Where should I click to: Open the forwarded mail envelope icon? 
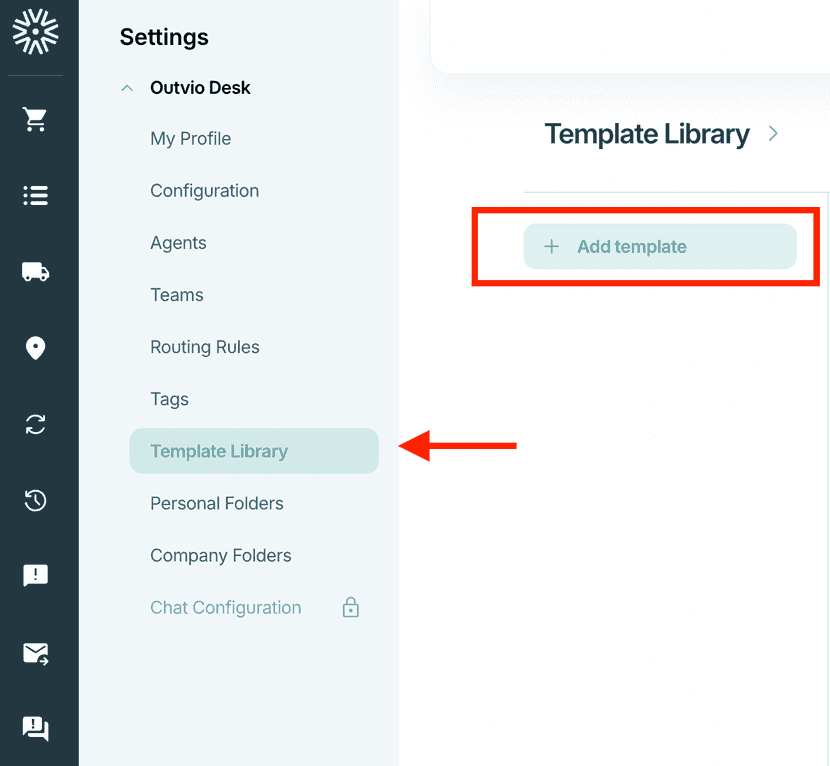coord(35,654)
